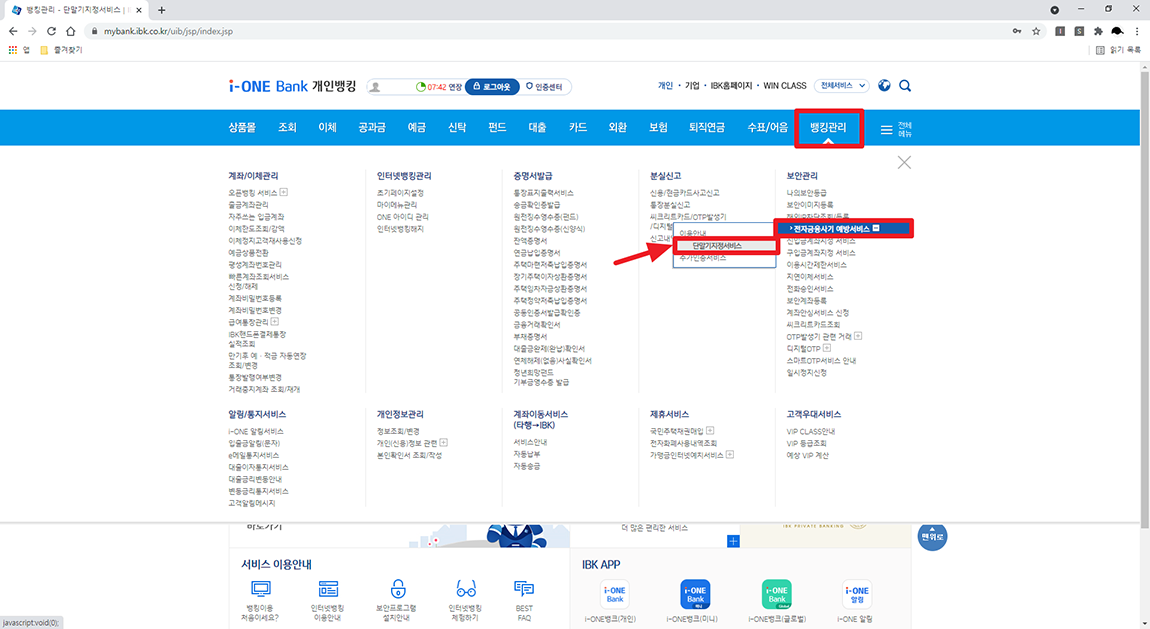Open the i-ONE뱅크(개인) app icon
Image resolution: width=1150 pixels, height=629 pixels.
point(615,595)
